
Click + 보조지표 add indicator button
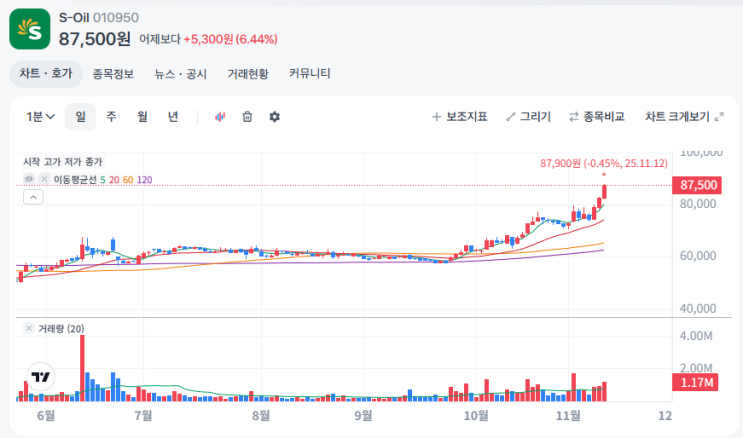[x=460, y=117]
